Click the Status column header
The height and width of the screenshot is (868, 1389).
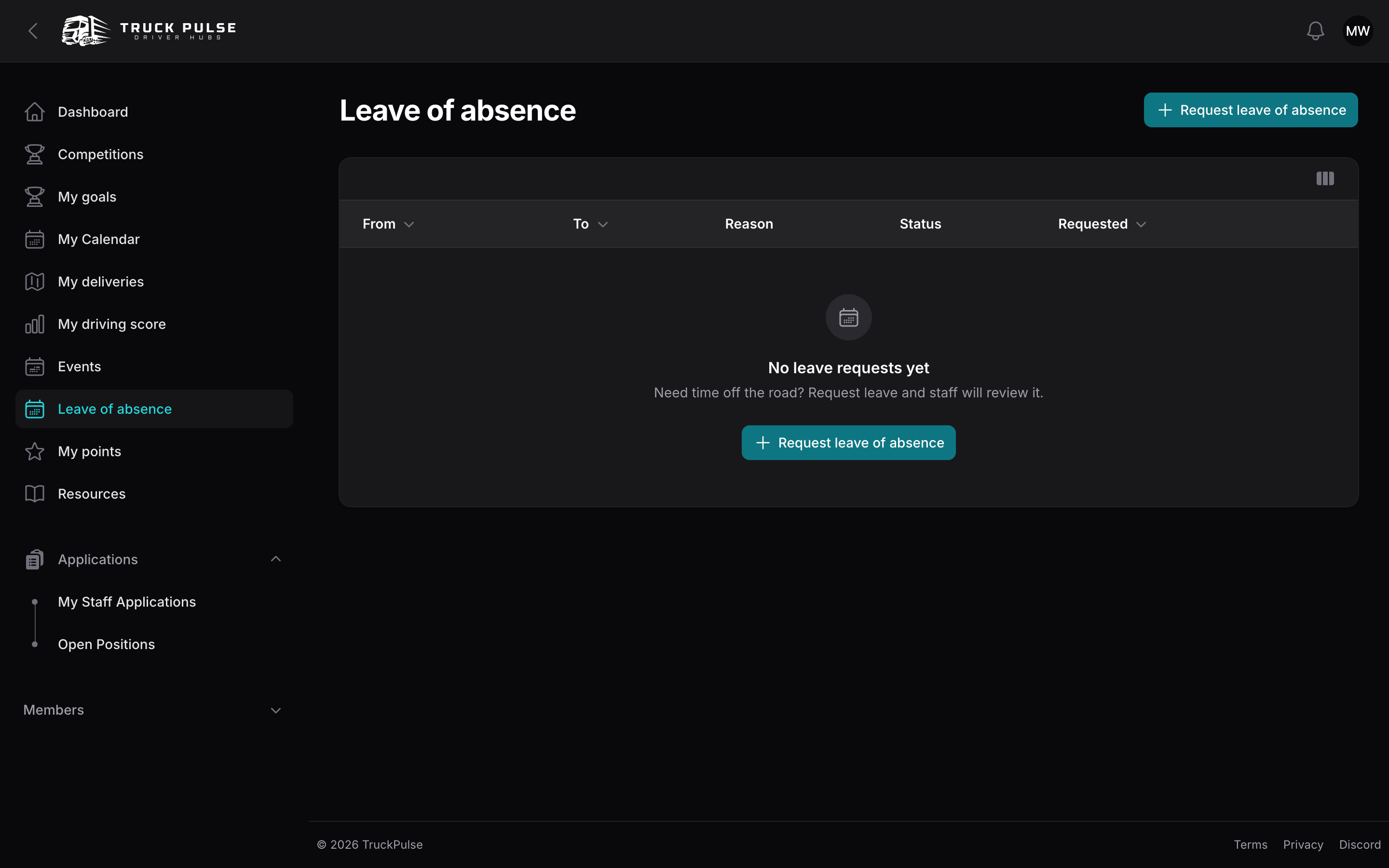point(920,224)
